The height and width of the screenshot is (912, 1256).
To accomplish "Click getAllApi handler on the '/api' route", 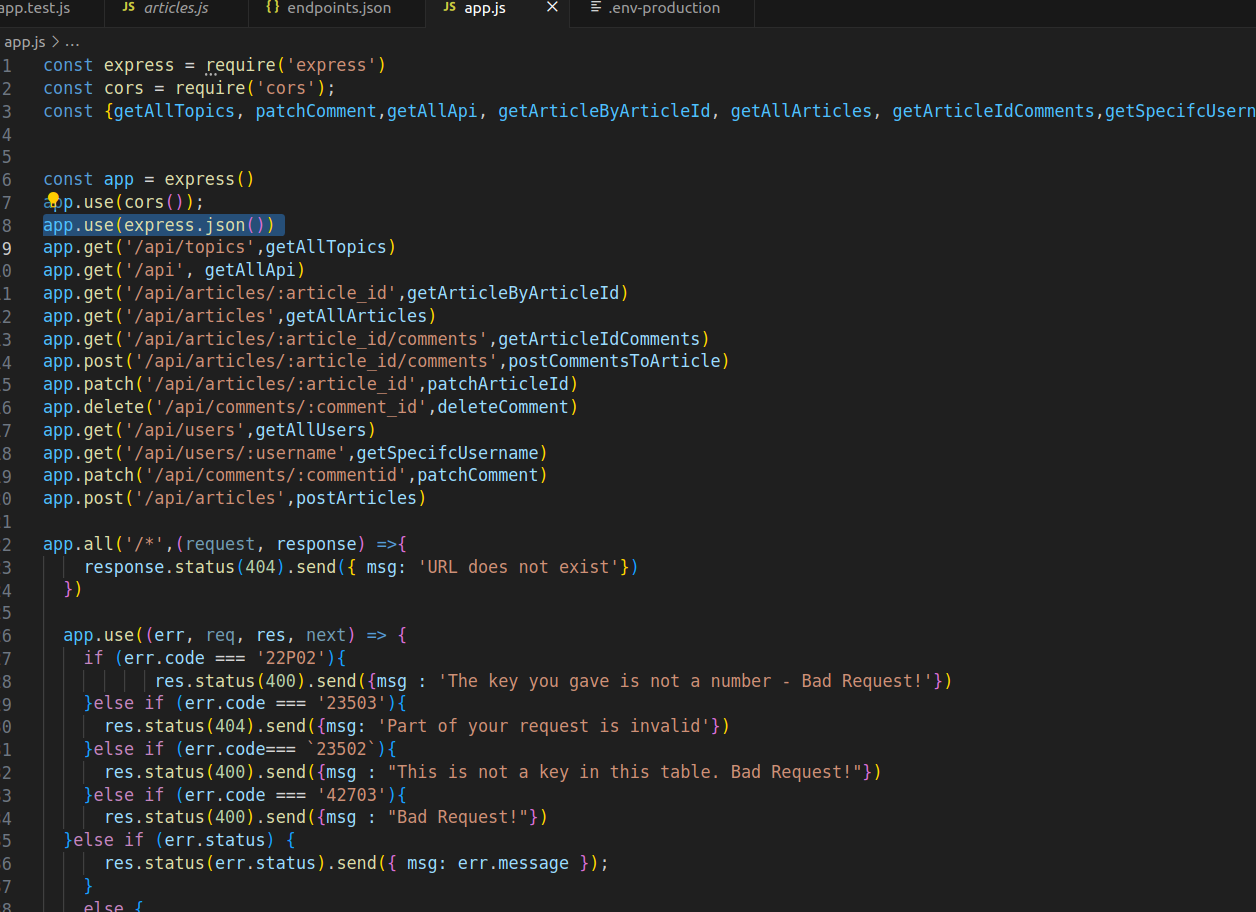I will pyautogui.click(x=250, y=270).
